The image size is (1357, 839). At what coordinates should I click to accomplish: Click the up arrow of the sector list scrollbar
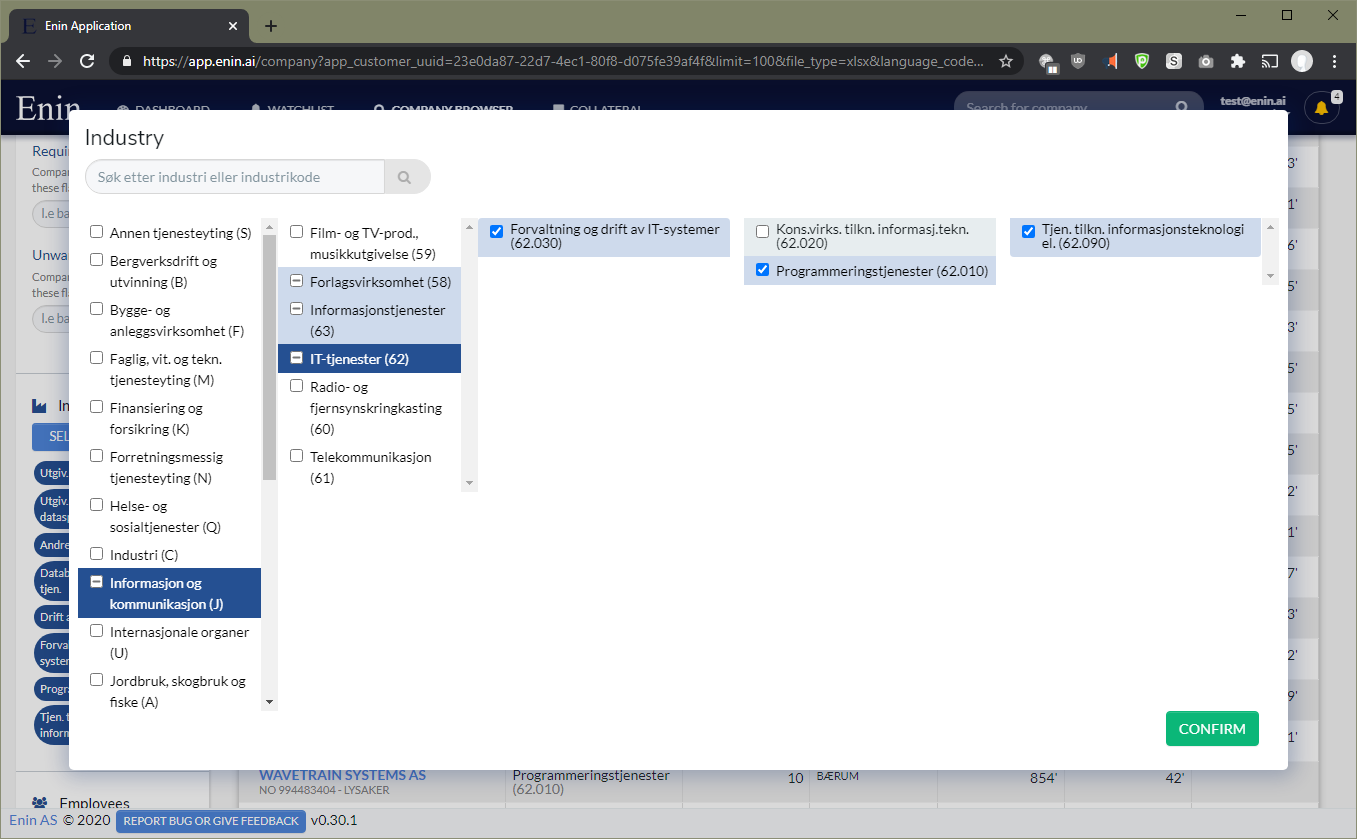pyautogui.click(x=269, y=225)
